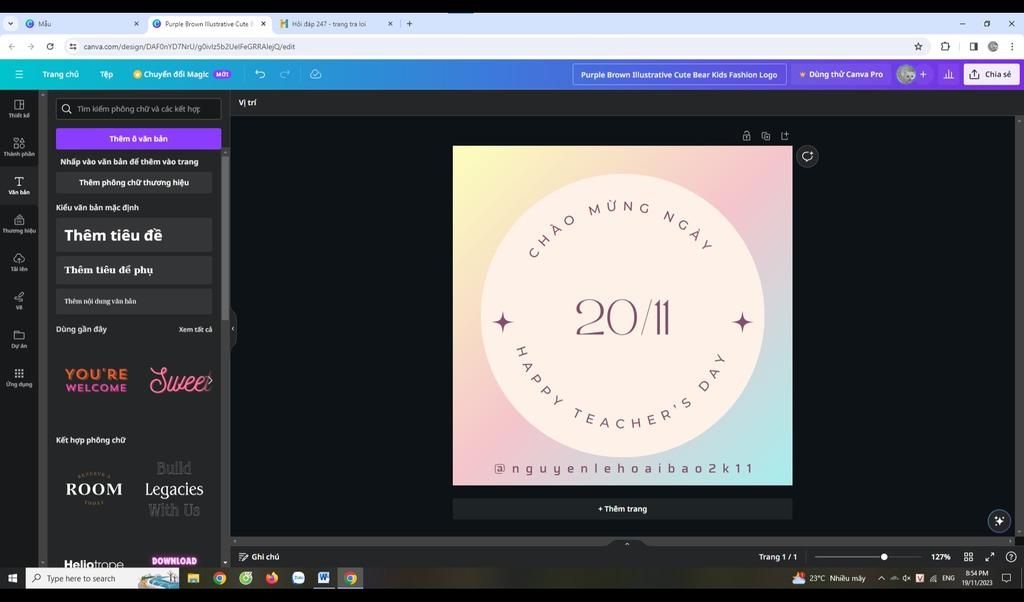Toggle grid view of pages
The image size is (1024, 602).
point(968,557)
